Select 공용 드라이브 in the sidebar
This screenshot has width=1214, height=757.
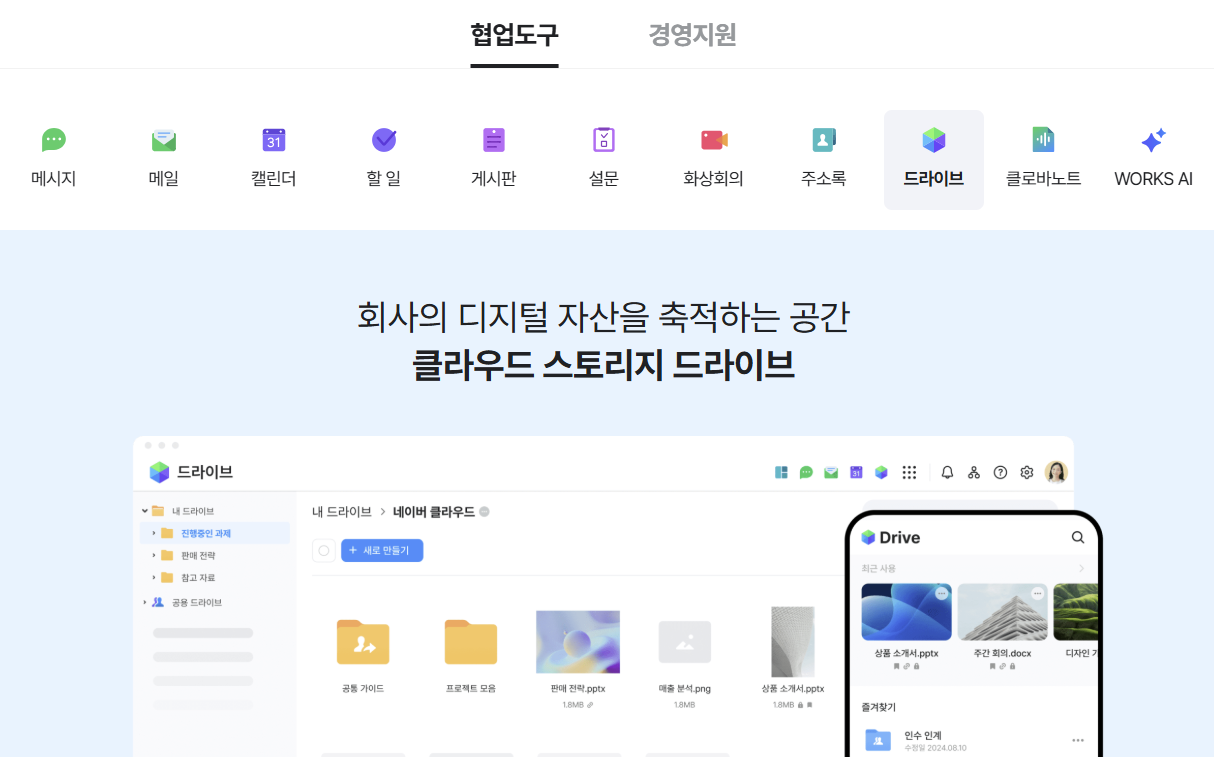pos(197,602)
